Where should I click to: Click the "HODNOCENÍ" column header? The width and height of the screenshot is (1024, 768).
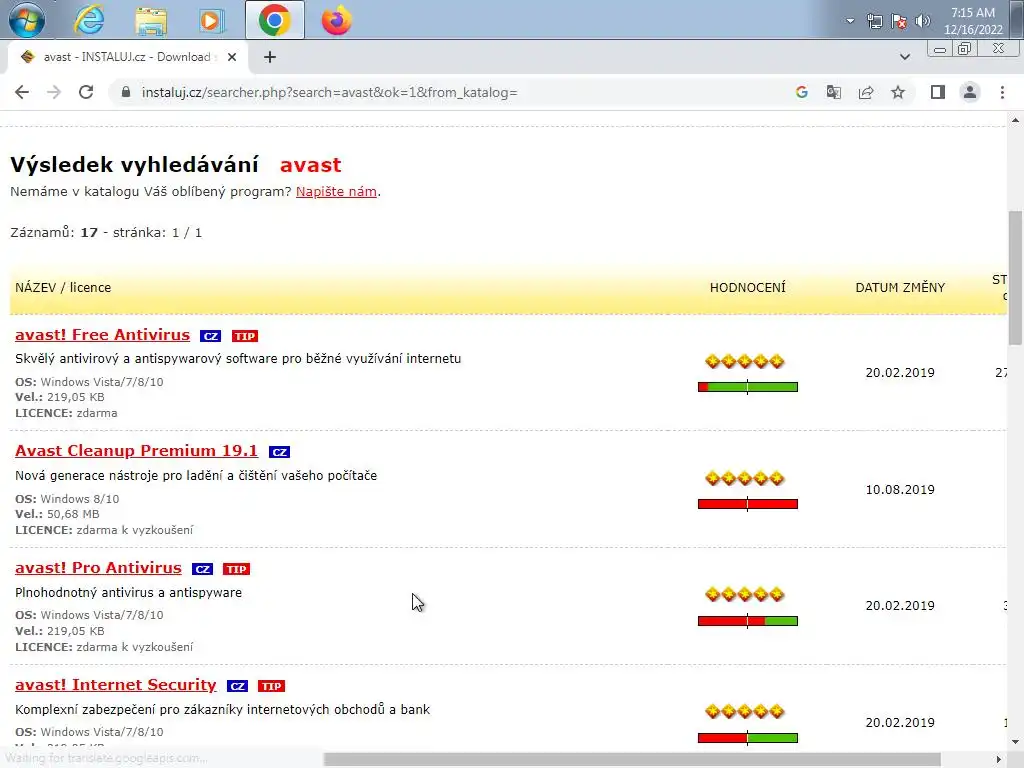[x=748, y=287]
